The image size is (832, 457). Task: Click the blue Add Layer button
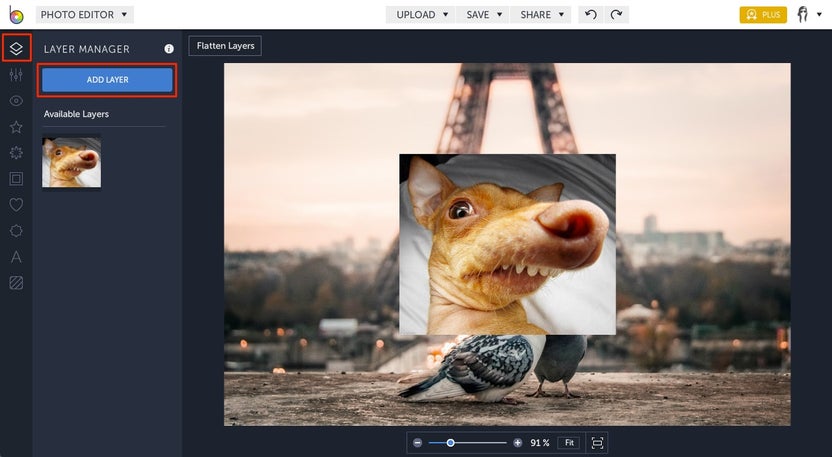(x=107, y=80)
